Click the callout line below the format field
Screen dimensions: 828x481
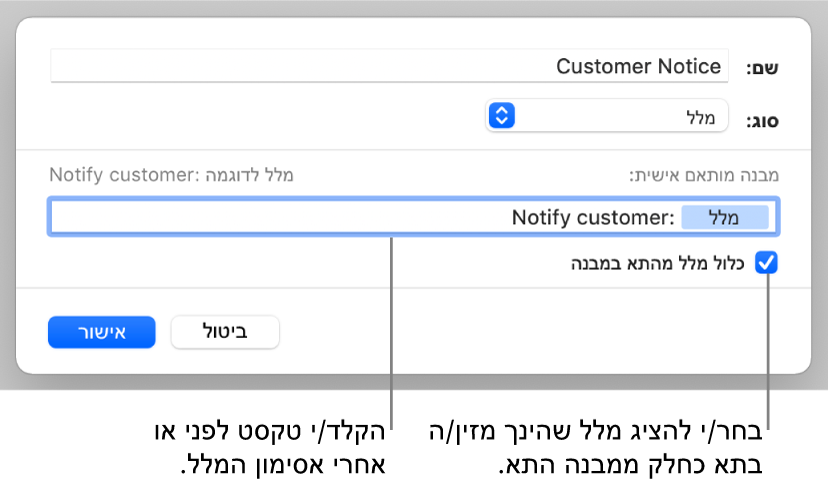pyautogui.click(x=391, y=330)
